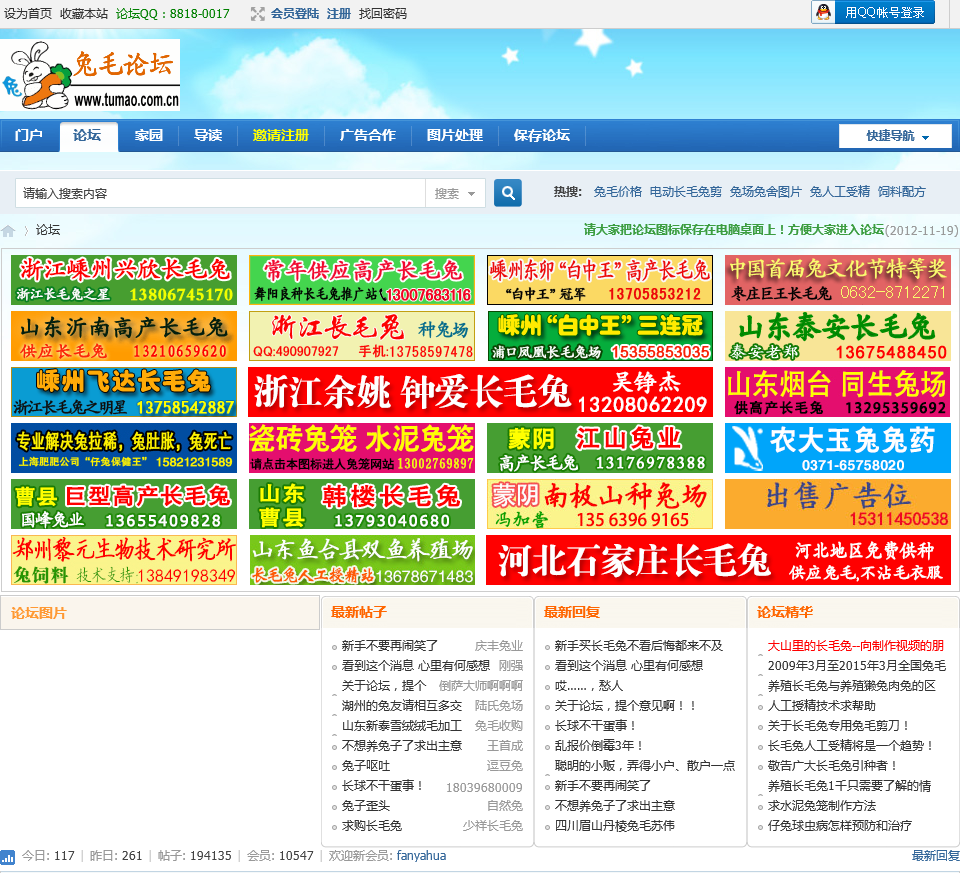960x873 pixels.
Task: Open the 农大玉兔兔药 ad banner
Action: tap(838, 448)
